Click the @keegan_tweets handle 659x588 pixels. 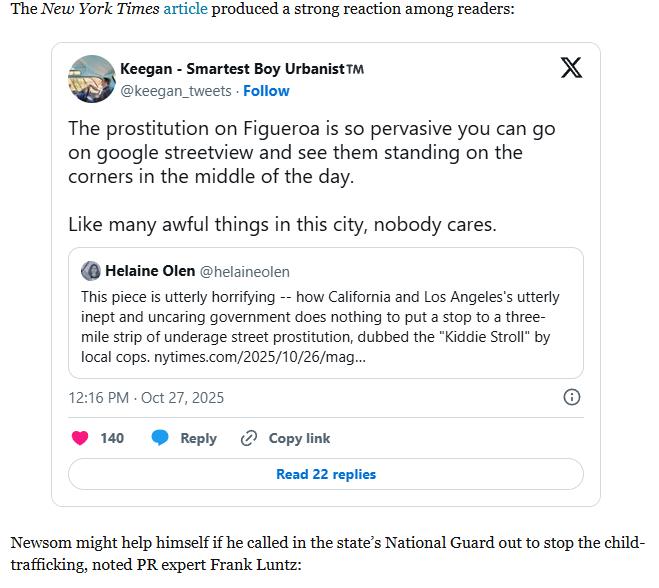tap(176, 91)
